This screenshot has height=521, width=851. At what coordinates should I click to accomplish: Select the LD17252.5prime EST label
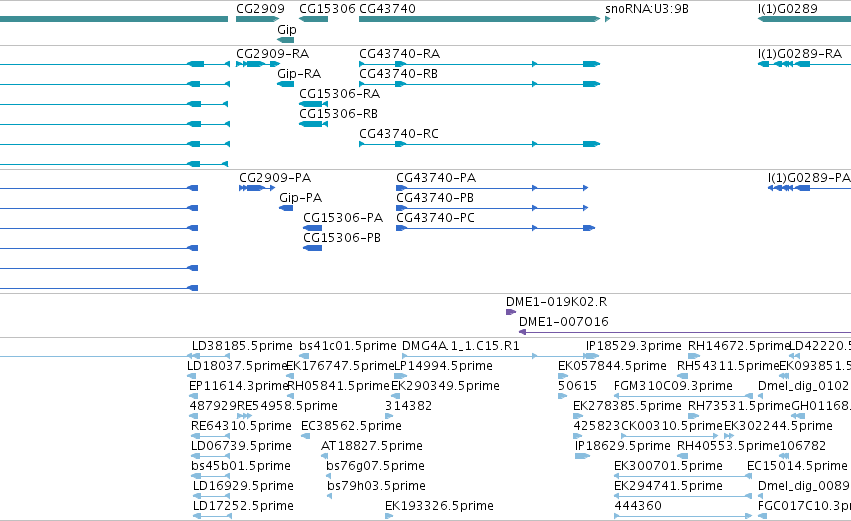pyautogui.click(x=243, y=507)
